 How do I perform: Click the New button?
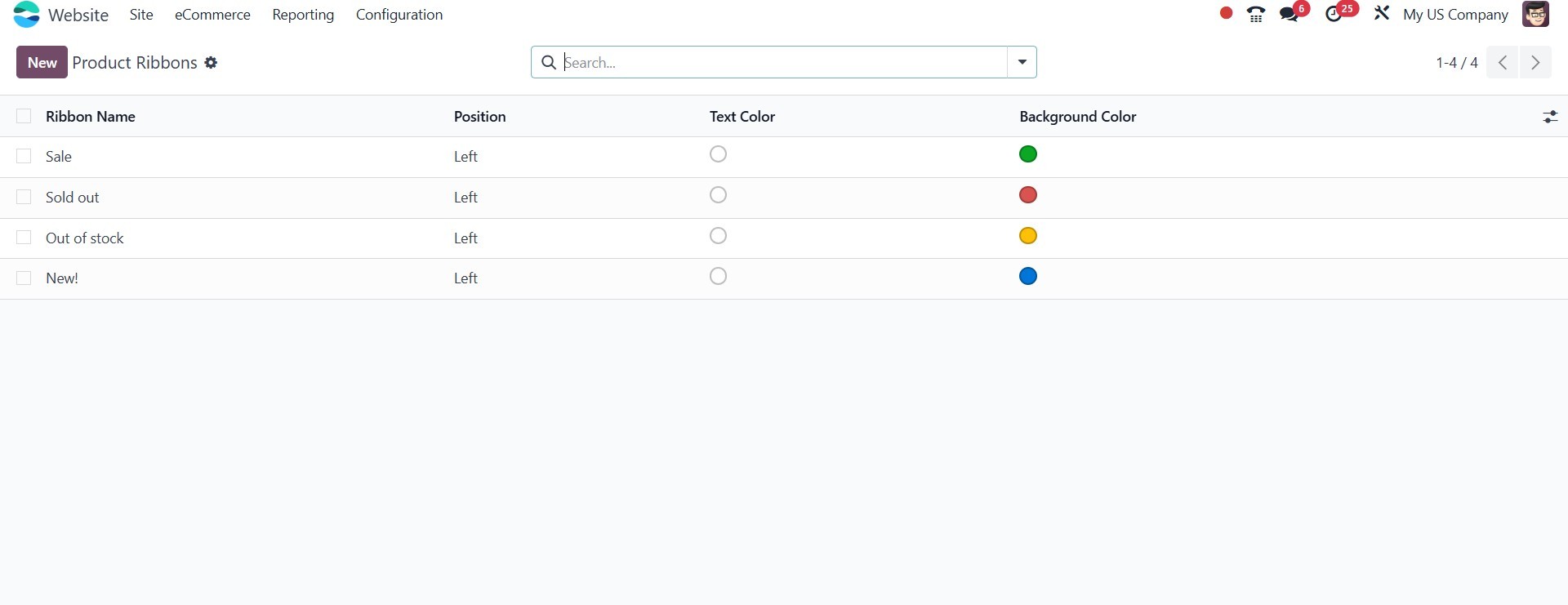(x=42, y=62)
